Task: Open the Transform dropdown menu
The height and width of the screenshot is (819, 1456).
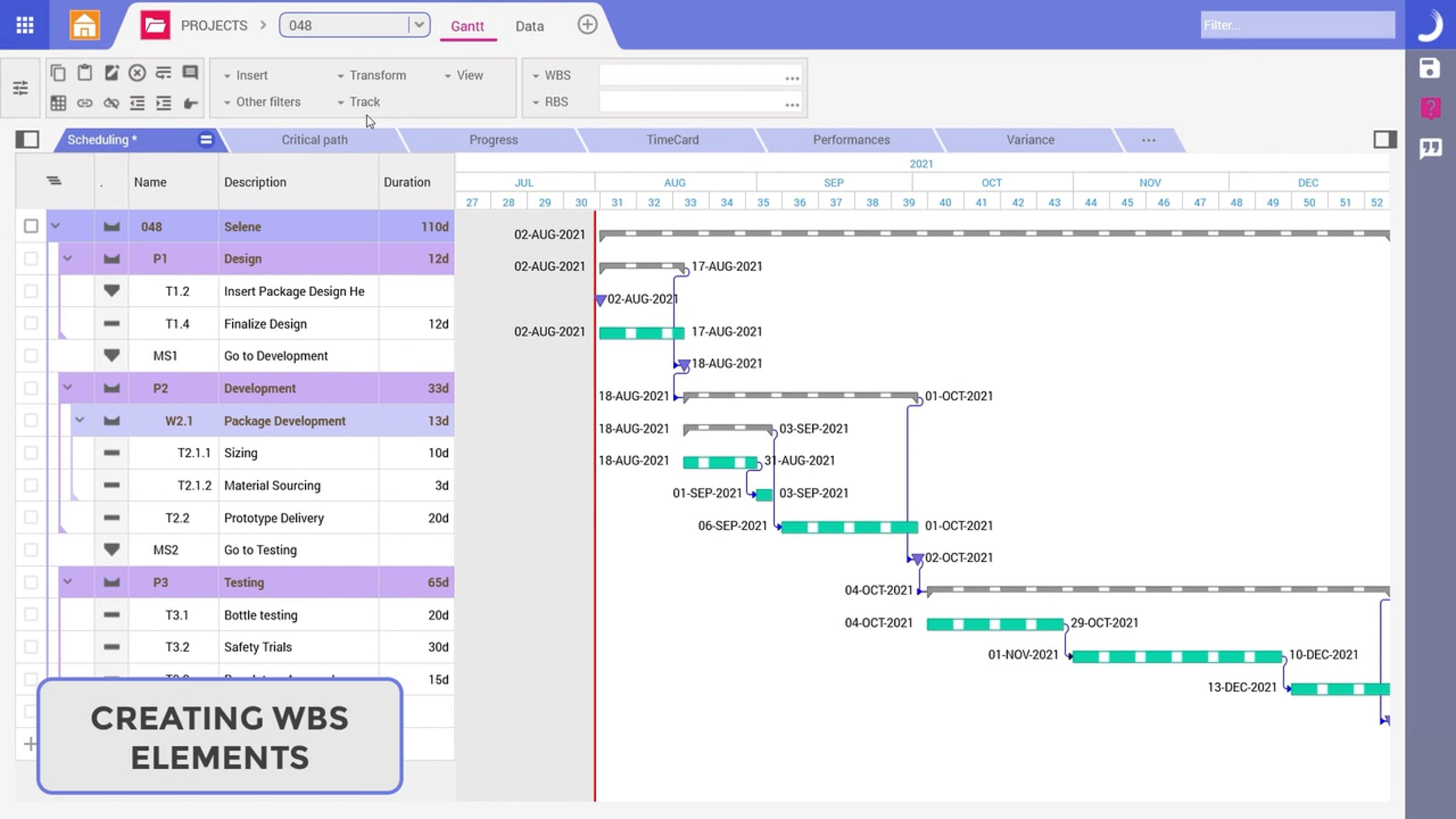Action: pyautogui.click(x=371, y=75)
